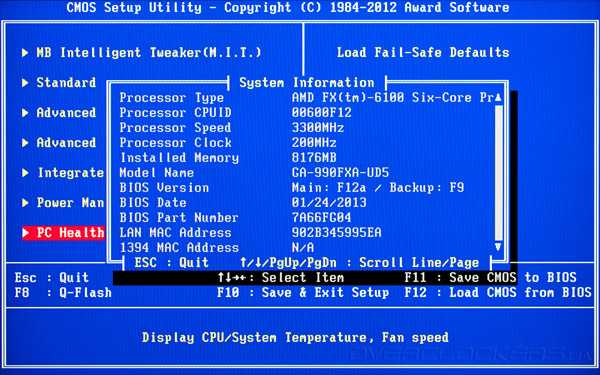Click the LAN MAC Address value
Viewport: 600px width, 375px height.
pos(336,233)
